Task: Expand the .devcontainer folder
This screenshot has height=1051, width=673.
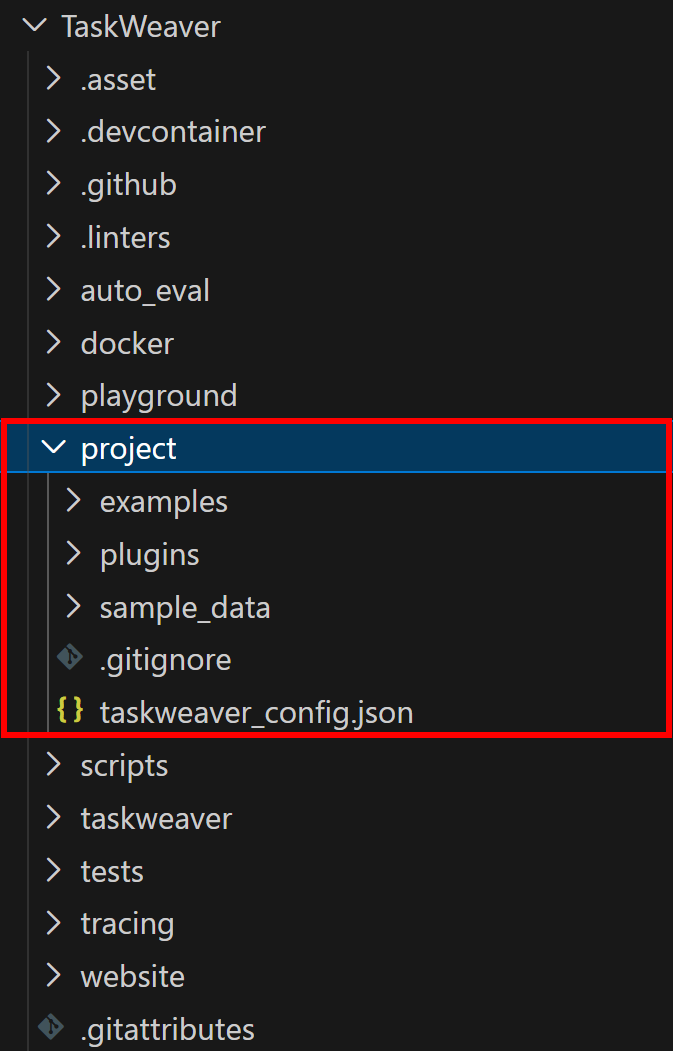Action: click(x=53, y=131)
